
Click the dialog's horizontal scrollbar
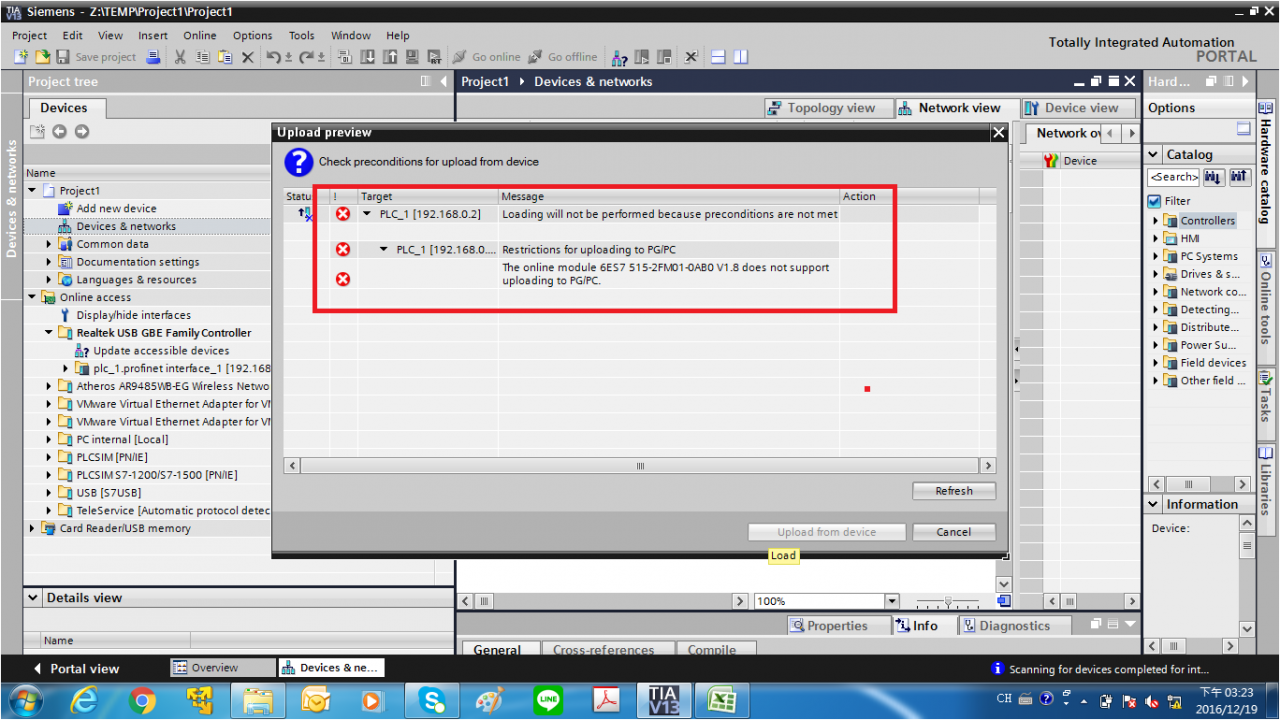(640, 466)
